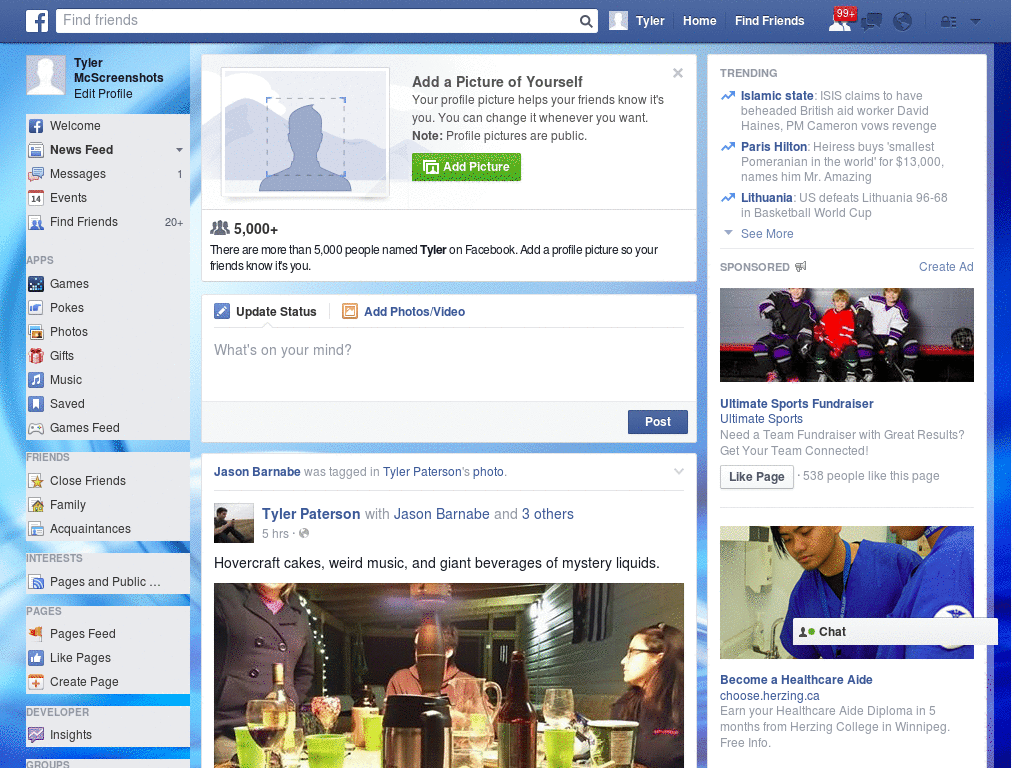Open the story options chevron for Jason Barnabe post
The height and width of the screenshot is (768, 1024).
(679, 471)
